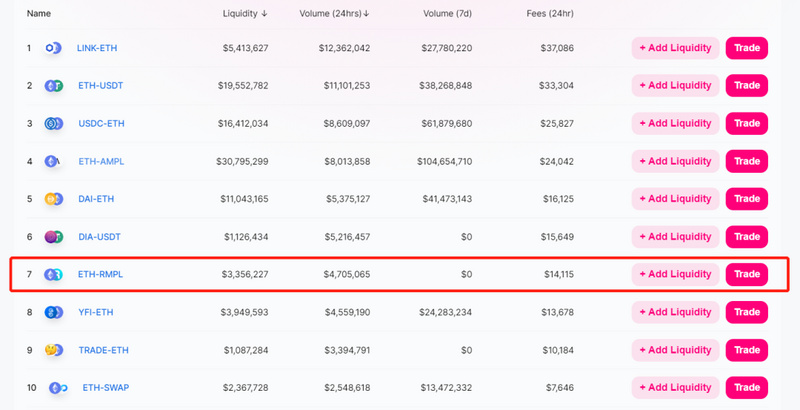Click the ETH-RMPL pair token icon

pyautogui.click(x=53, y=274)
